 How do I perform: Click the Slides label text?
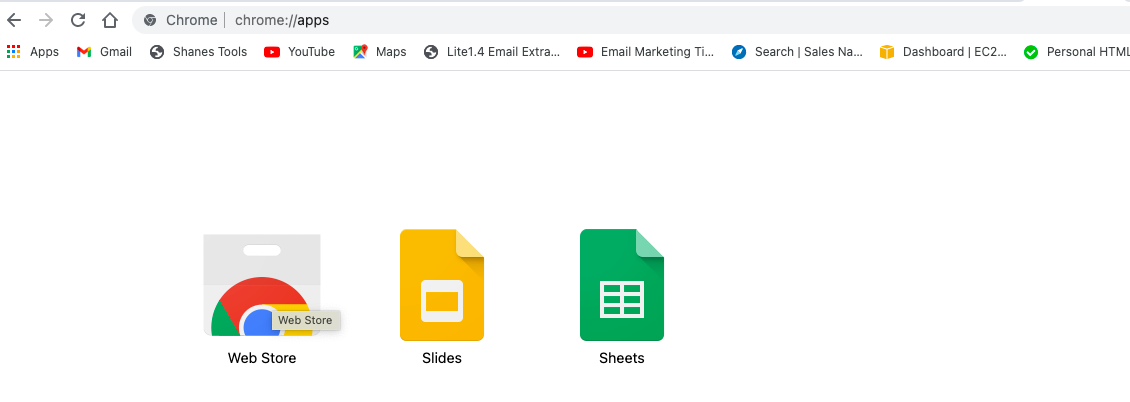point(442,358)
